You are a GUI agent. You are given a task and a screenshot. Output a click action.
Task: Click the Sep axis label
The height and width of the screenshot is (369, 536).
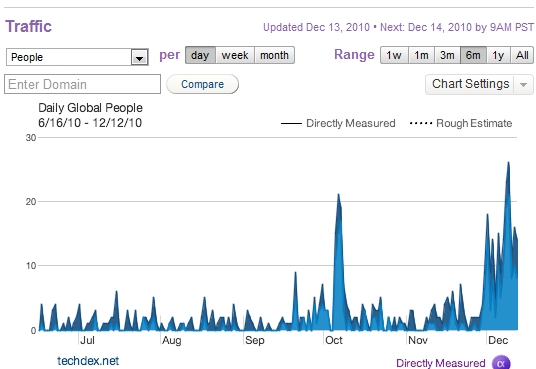point(255,340)
